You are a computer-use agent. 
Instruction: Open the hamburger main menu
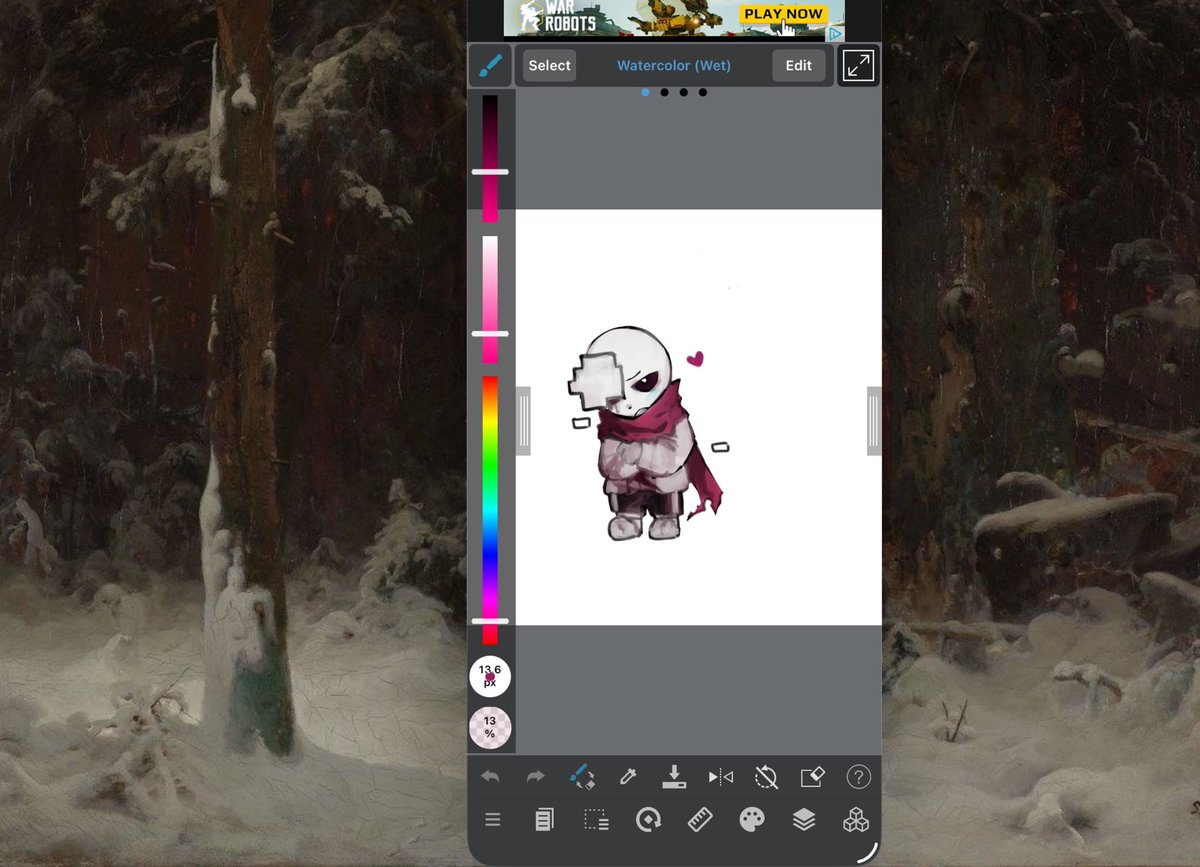click(x=492, y=820)
